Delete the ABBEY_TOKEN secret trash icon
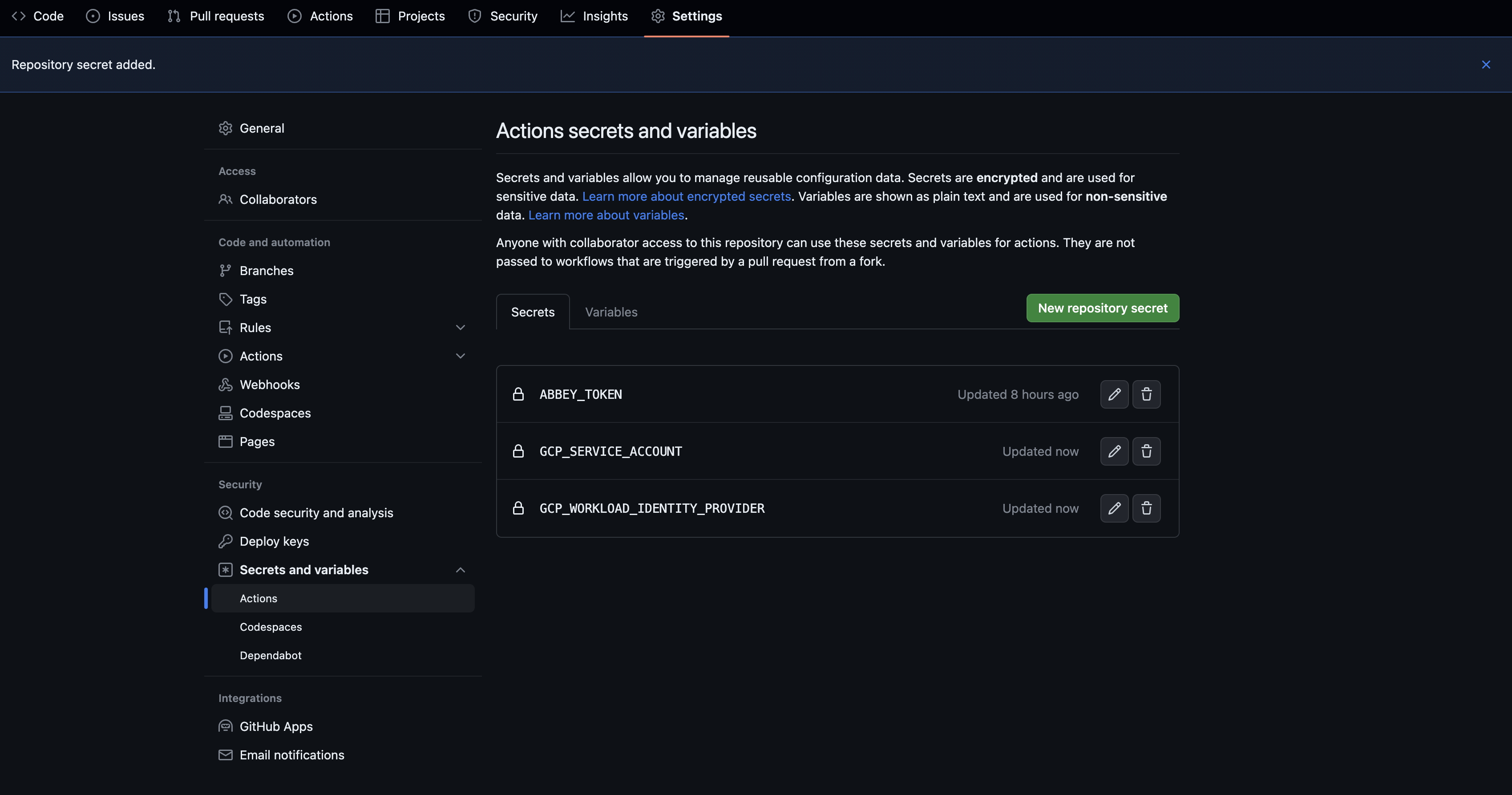The image size is (1512, 795). tap(1146, 394)
